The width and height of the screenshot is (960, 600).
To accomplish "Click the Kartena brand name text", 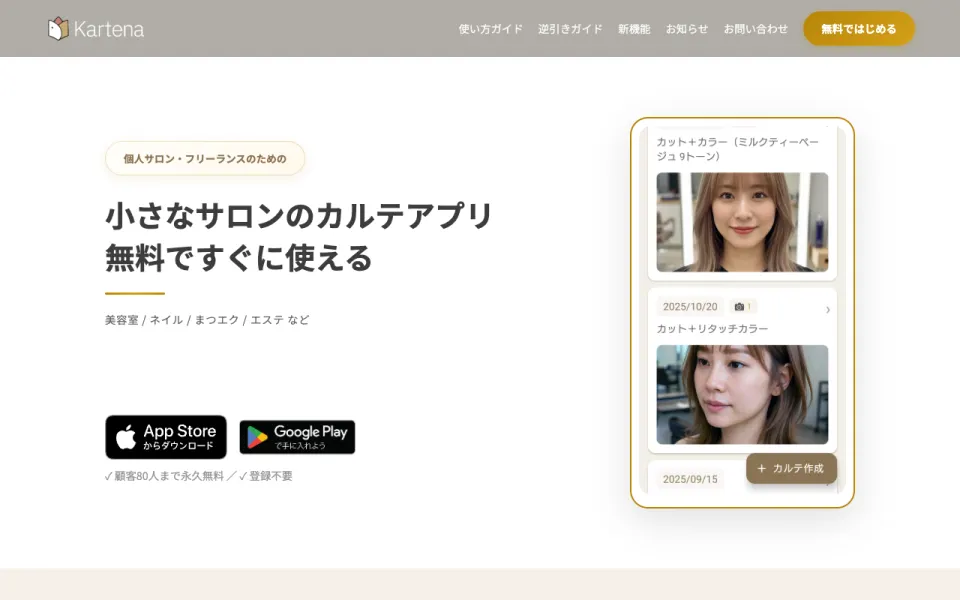I will click(109, 29).
